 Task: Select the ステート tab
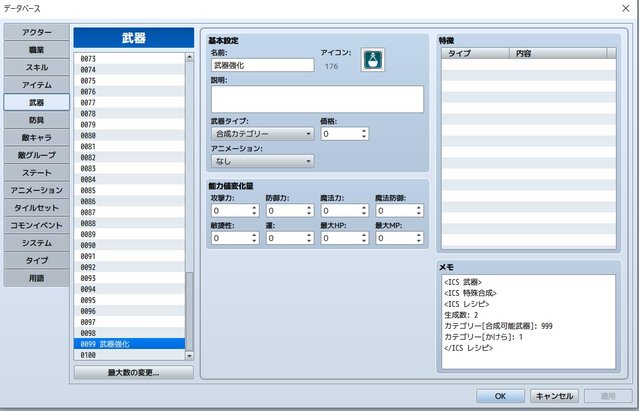37,172
